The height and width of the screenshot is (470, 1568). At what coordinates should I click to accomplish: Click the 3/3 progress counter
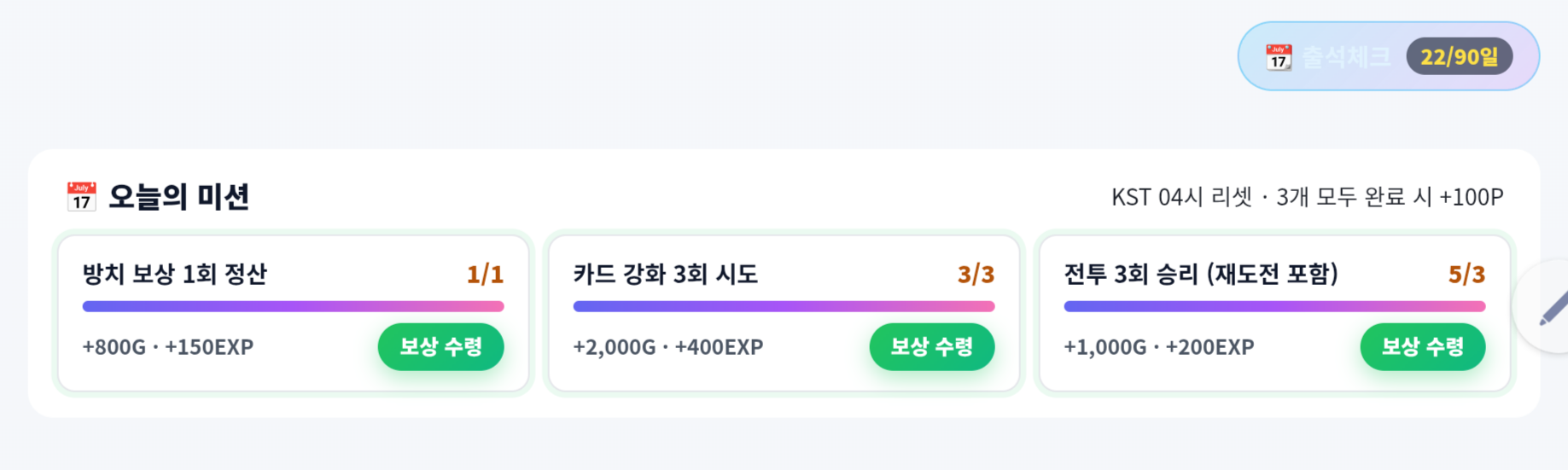(976, 274)
